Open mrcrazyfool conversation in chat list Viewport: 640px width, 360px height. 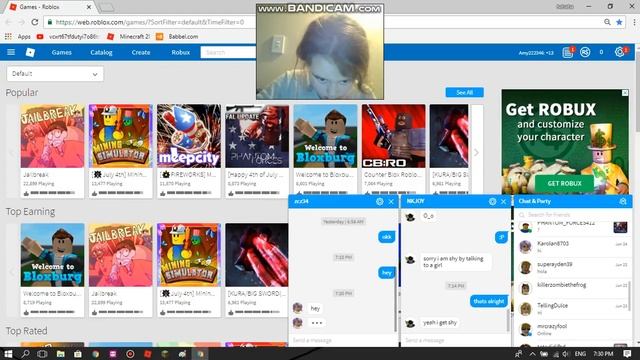pos(573,329)
